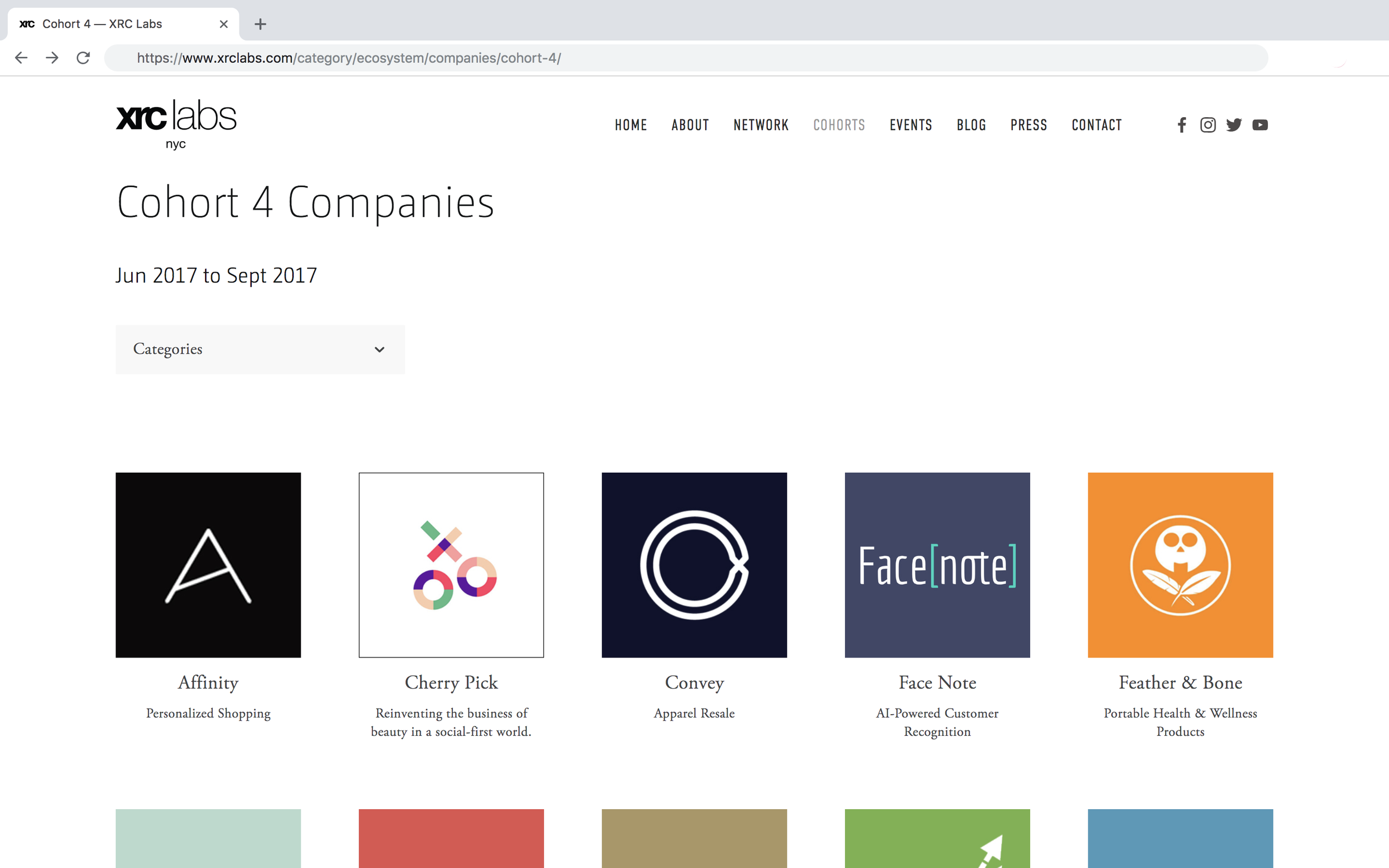Navigate to the ABOUT menu item

click(689, 124)
